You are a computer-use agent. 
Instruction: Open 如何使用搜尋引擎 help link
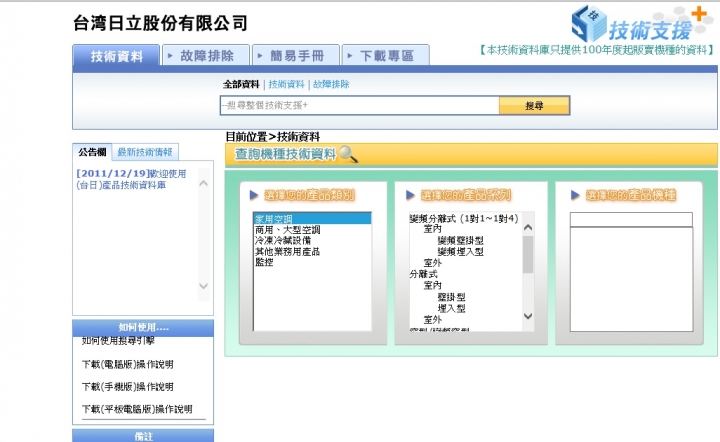tap(118, 341)
